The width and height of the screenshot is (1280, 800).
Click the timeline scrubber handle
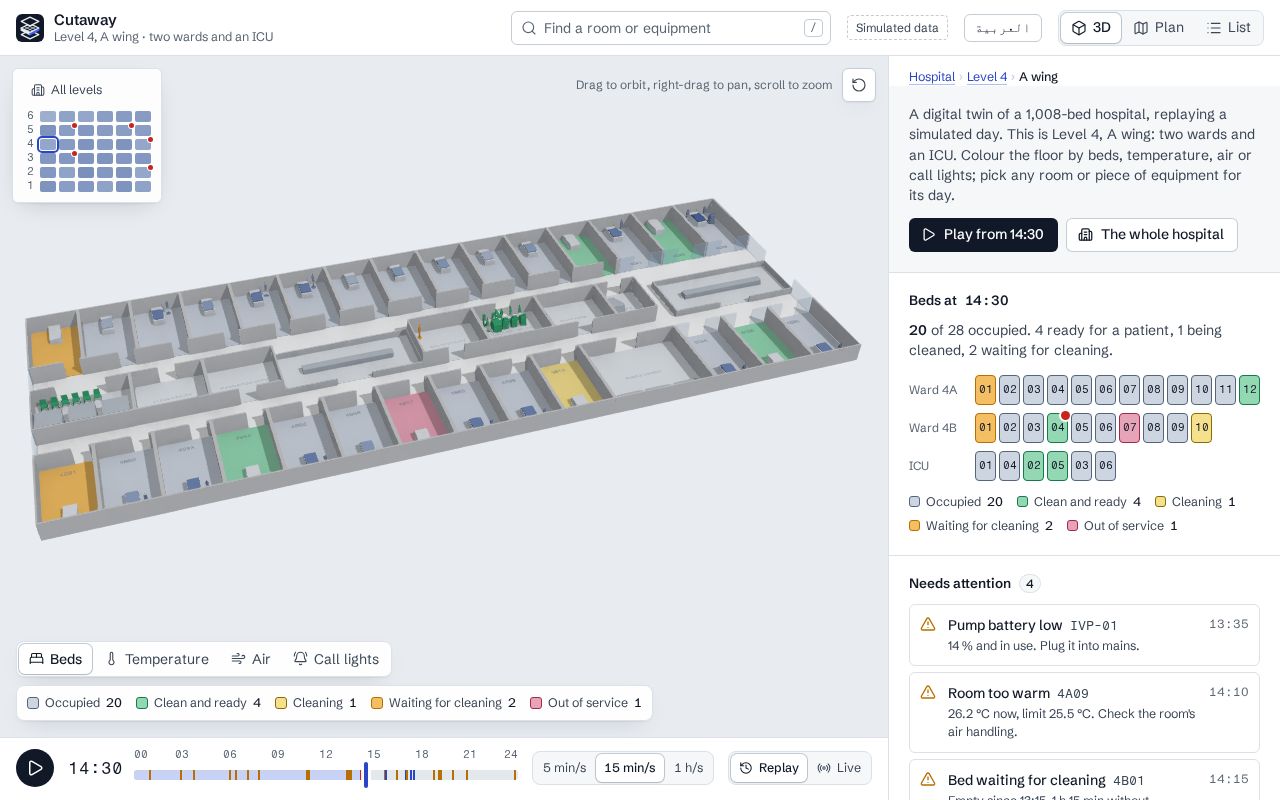point(366,774)
